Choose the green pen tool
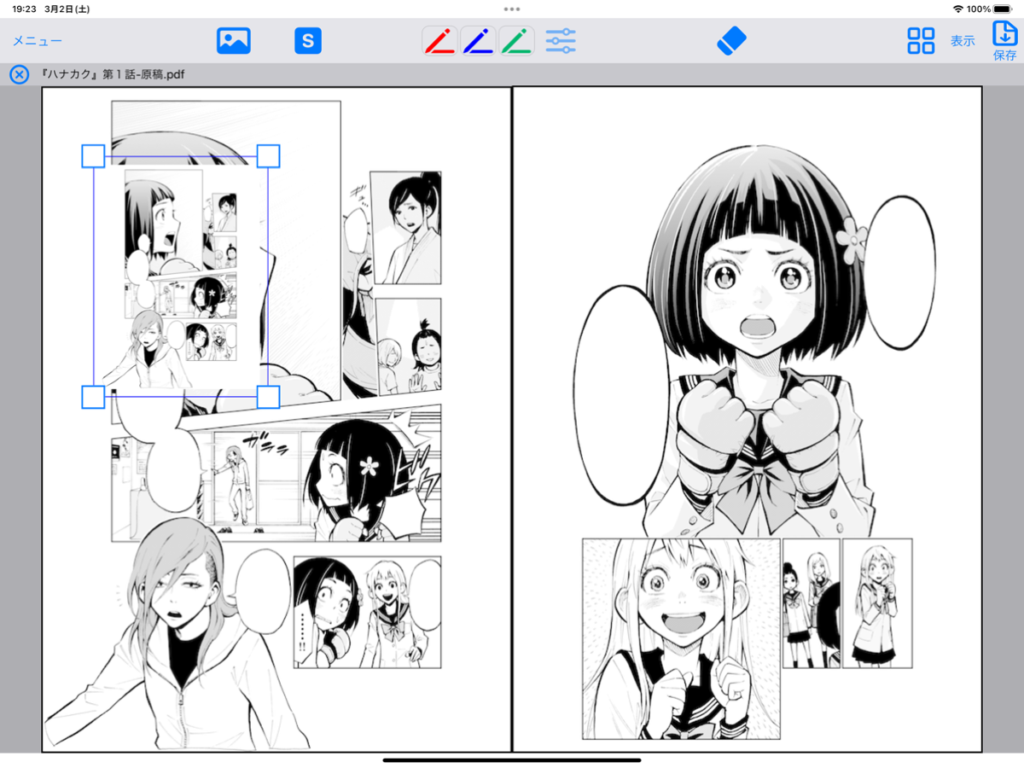This screenshot has height=768, width=1024. click(517, 40)
